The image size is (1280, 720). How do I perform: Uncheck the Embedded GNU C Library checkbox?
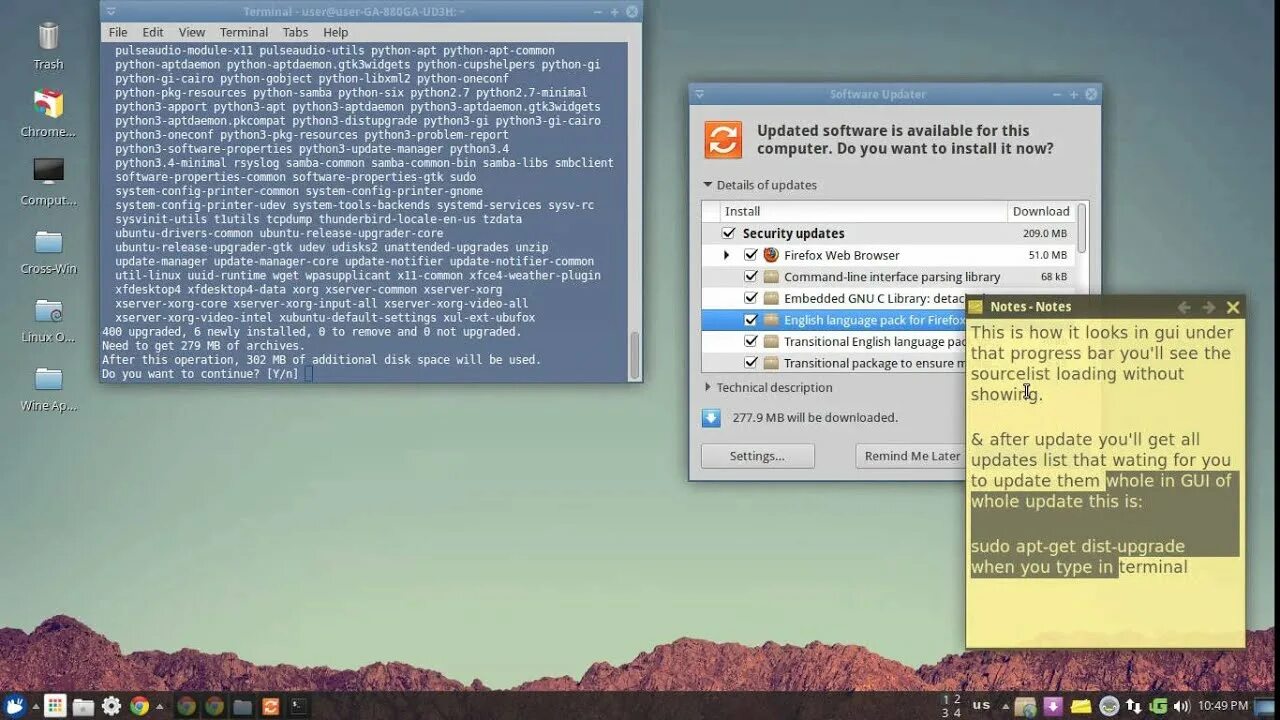[x=751, y=298]
